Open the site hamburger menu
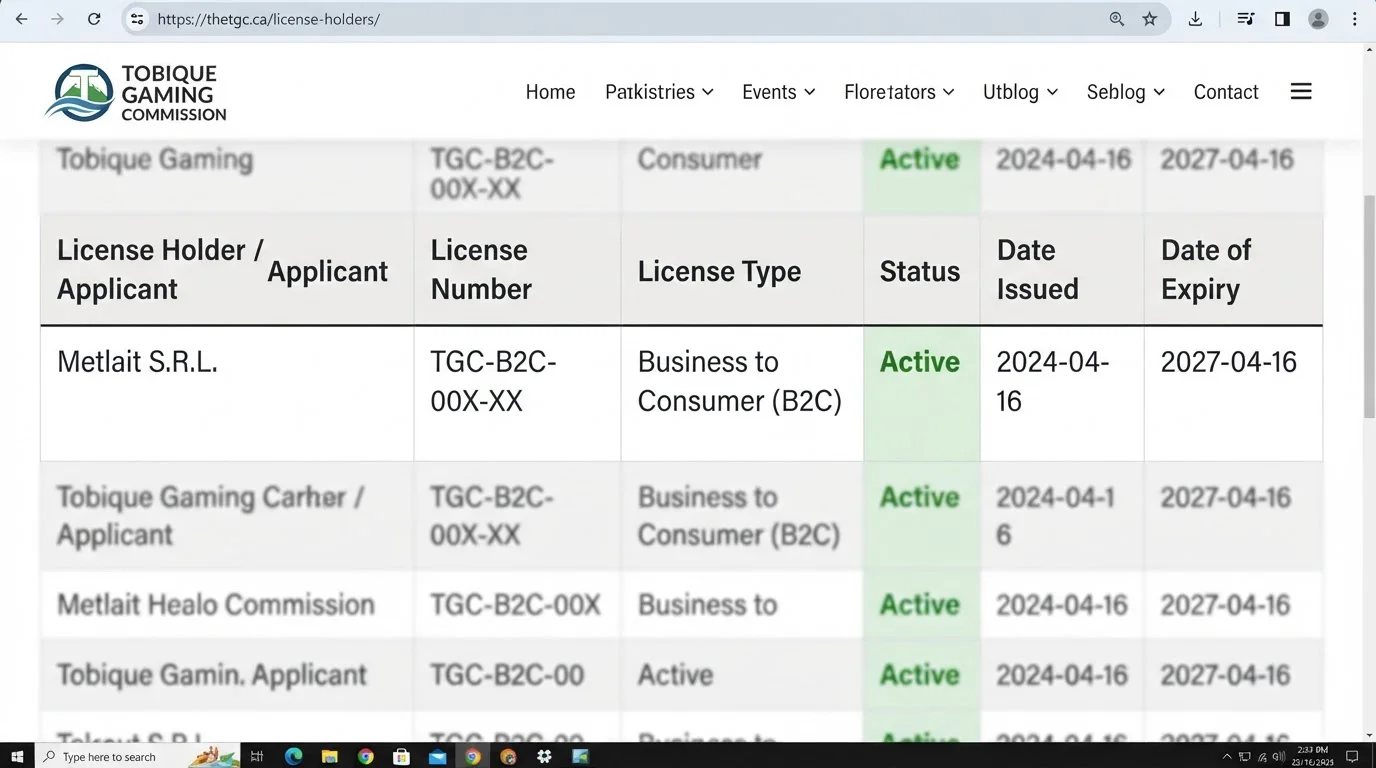The width and height of the screenshot is (1376, 768). (1301, 92)
